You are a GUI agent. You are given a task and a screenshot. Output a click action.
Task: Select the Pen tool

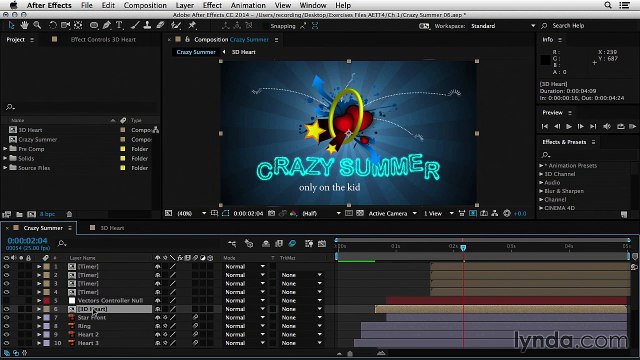(x=107, y=25)
